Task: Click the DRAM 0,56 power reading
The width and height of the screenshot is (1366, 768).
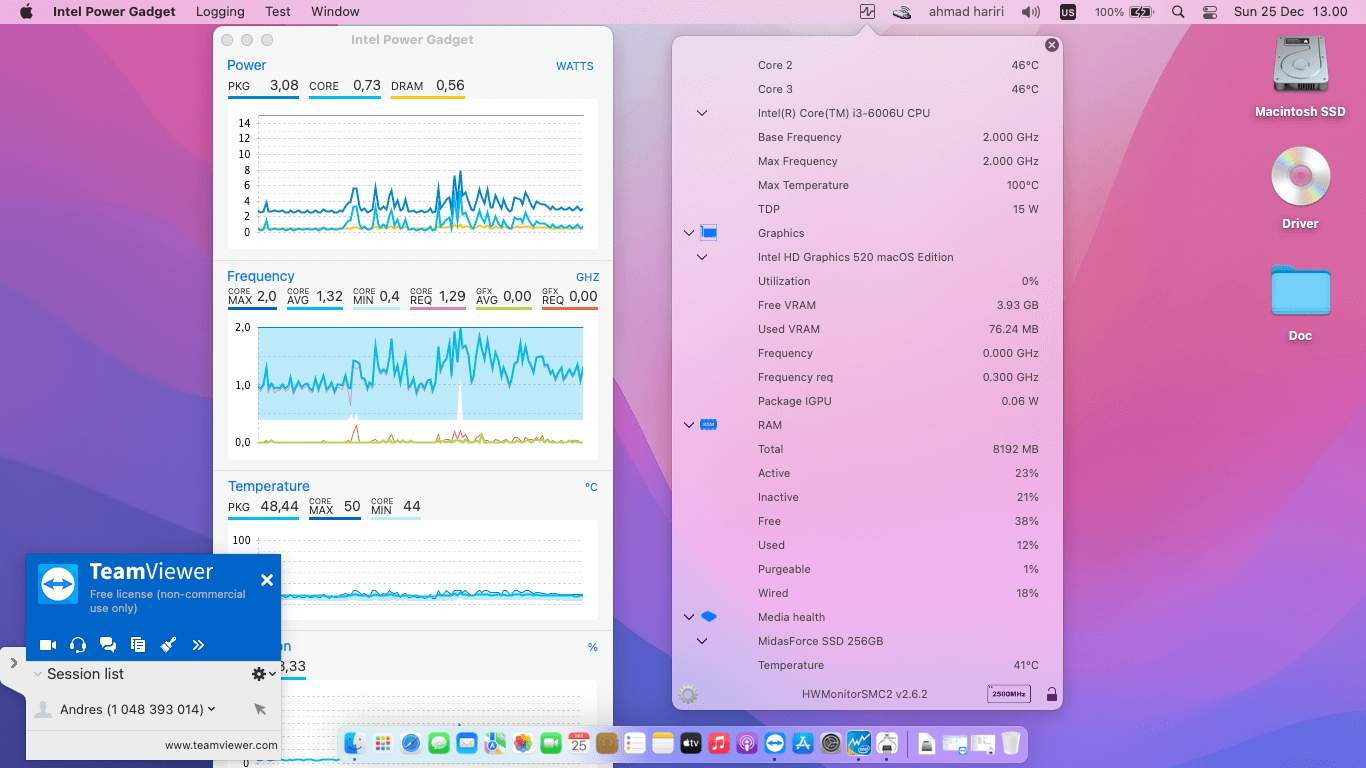Action: point(428,86)
